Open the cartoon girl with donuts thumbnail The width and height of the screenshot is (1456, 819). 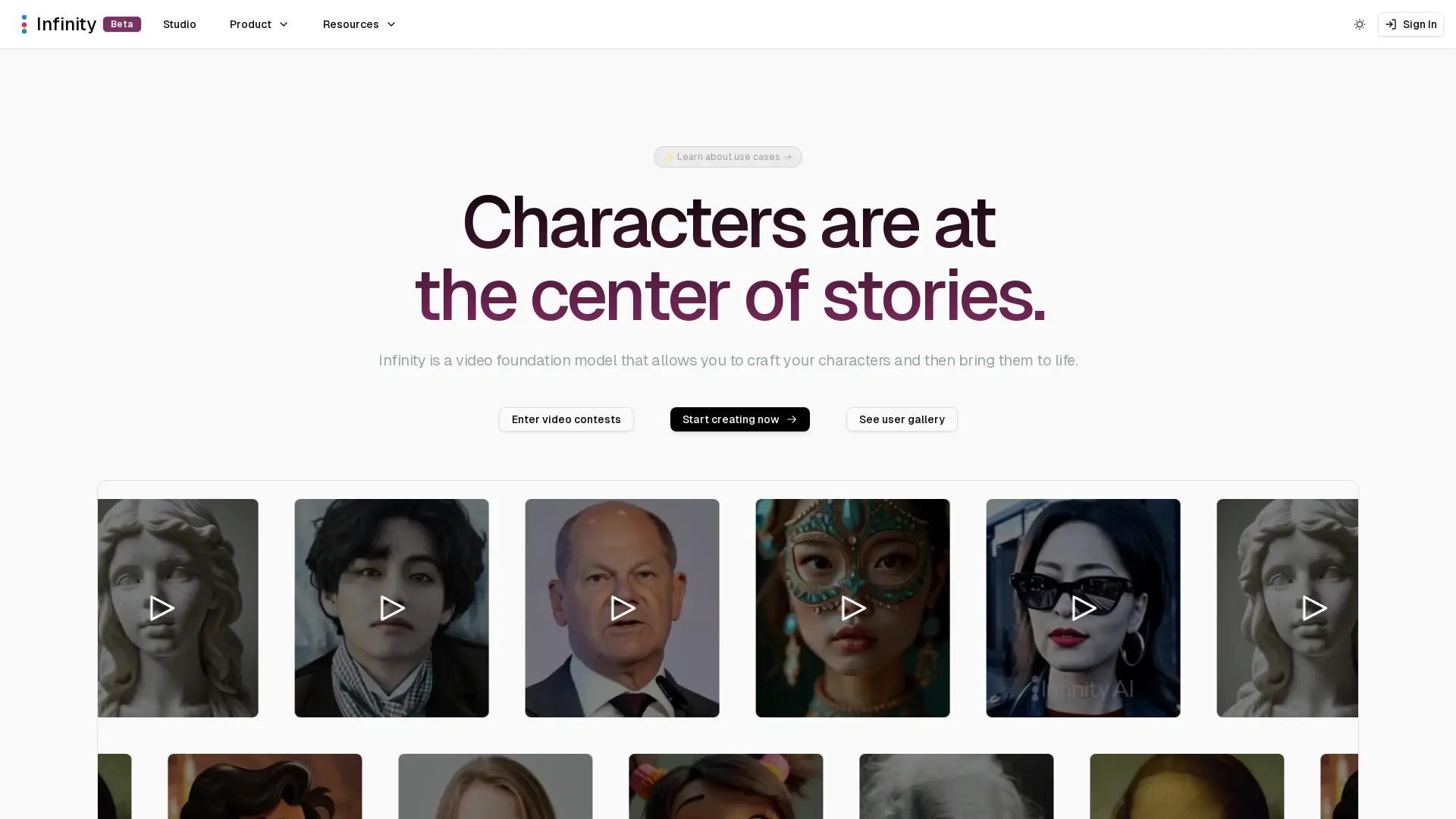tap(726, 786)
